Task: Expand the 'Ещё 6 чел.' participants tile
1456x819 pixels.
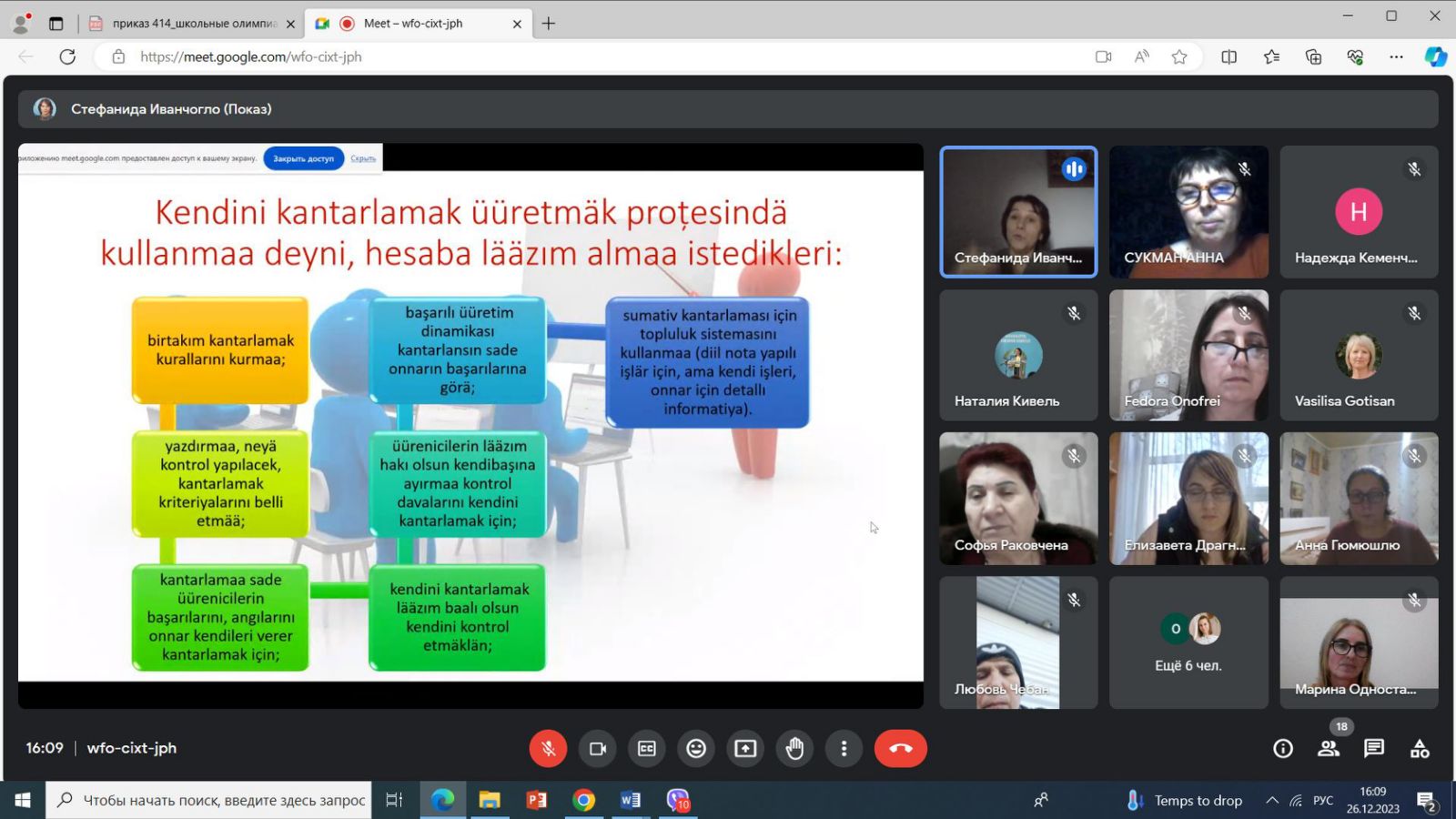Action: click(1188, 642)
